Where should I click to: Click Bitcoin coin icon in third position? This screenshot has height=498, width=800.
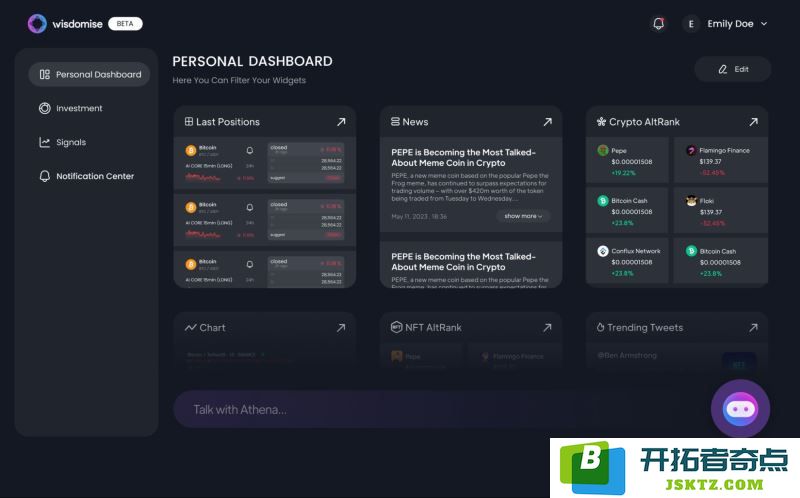click(191, 264)
